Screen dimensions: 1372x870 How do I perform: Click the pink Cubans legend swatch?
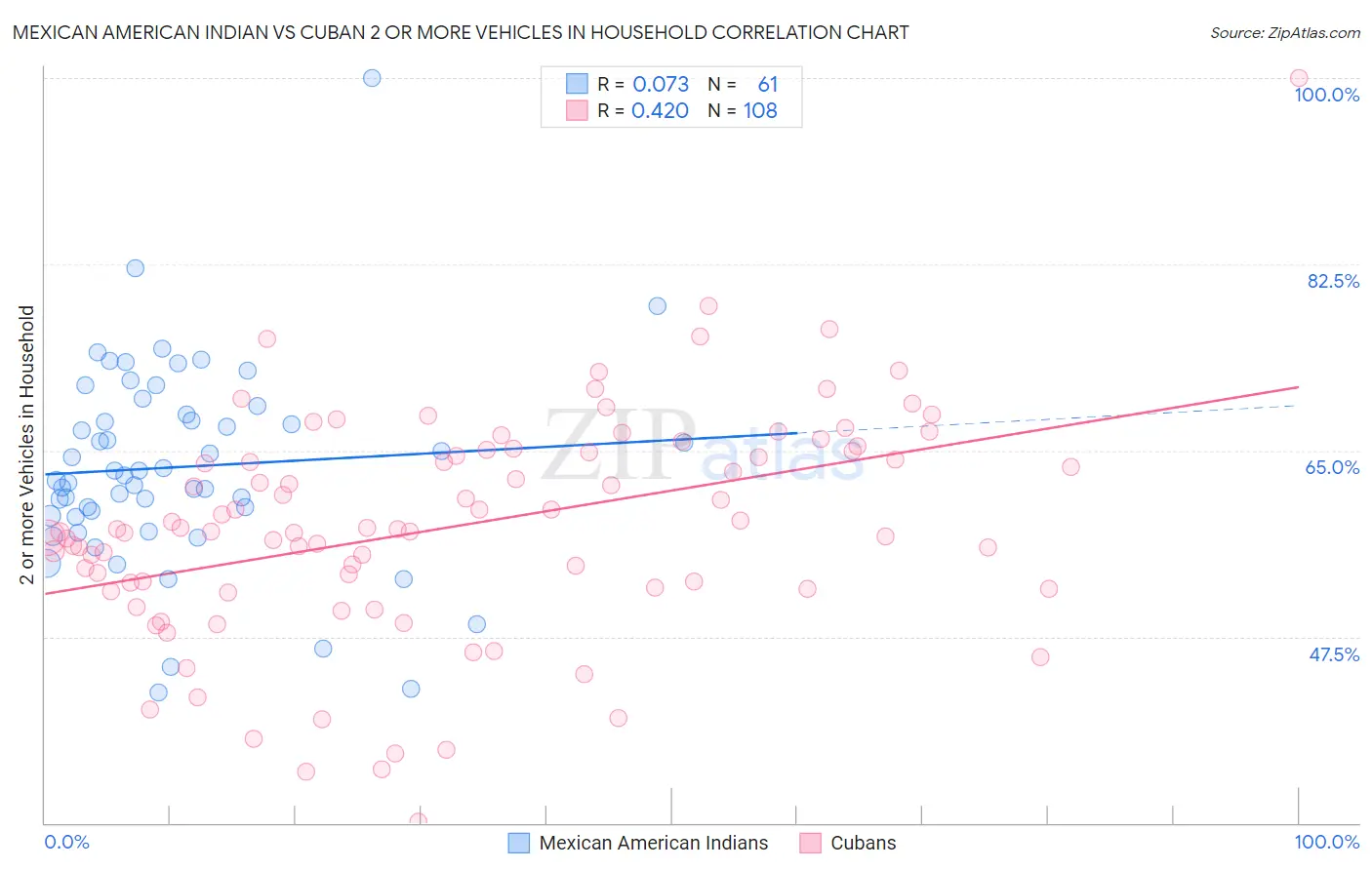[810, 843]
